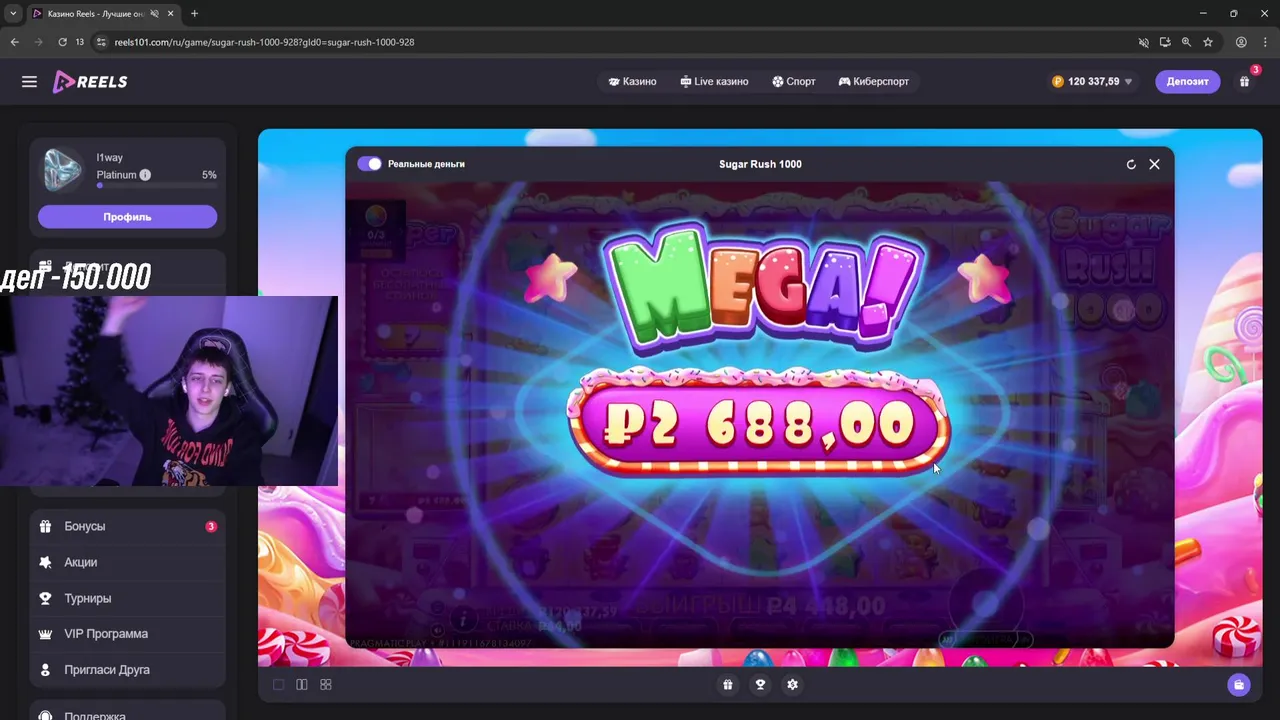Screen dimensions: 1280x720
Task: Click the Депозит button
Action: [1187, 82]
